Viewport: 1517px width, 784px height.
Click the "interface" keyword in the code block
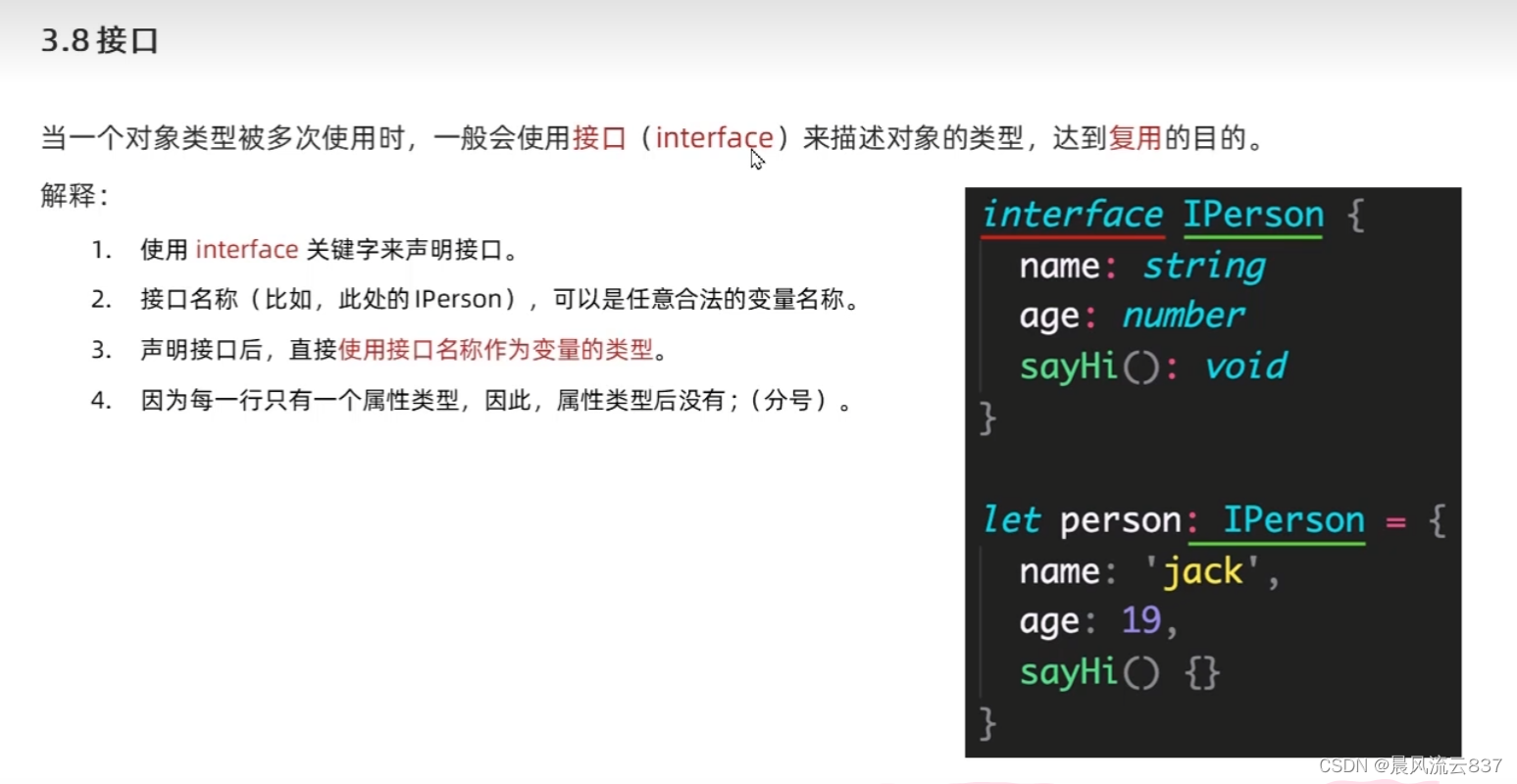pyautogui.click(x=1073, y=215)
